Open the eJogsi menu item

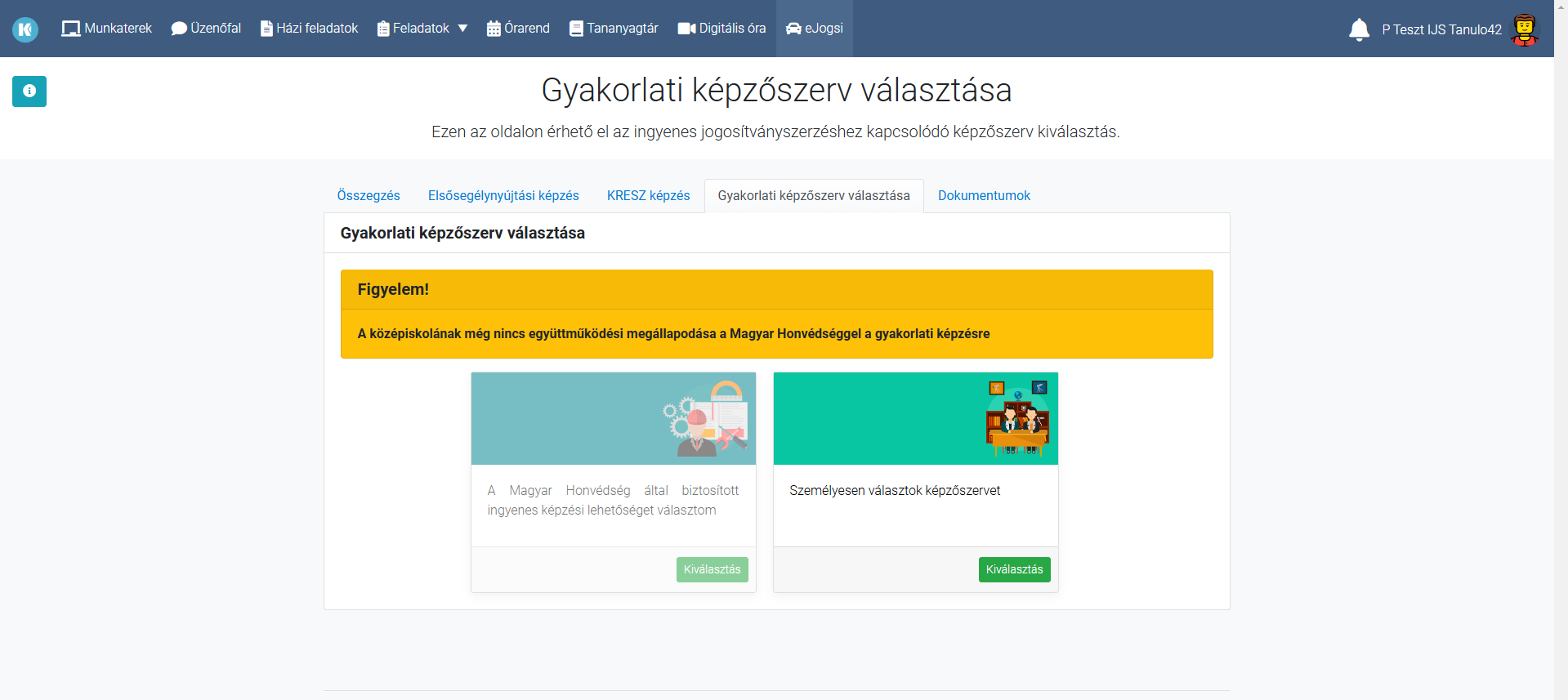pyautogui.click(x=815, y=29)
